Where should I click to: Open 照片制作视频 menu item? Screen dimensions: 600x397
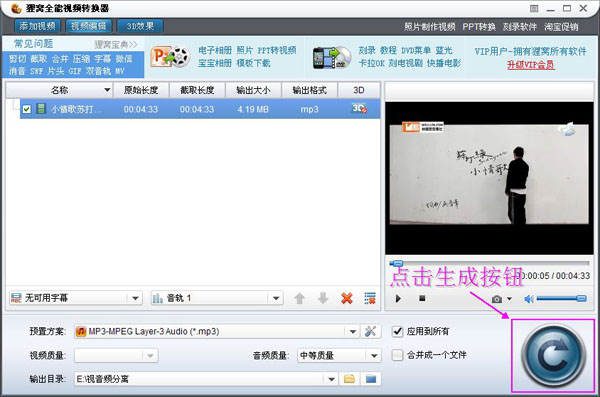point(430,27)
